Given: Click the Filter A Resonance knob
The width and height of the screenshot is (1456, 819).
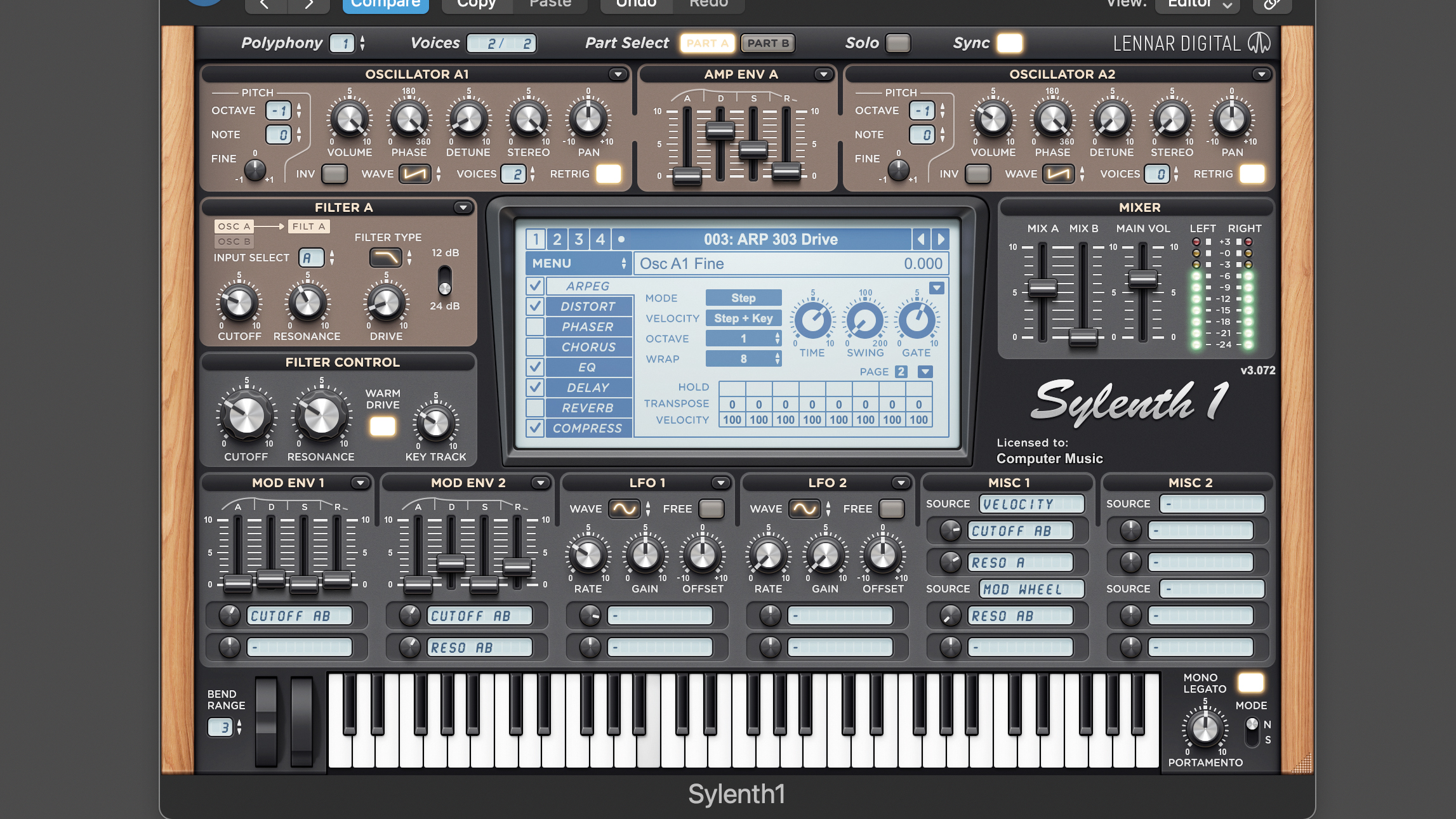Looking at the screenshot, I should coord(307,303).
